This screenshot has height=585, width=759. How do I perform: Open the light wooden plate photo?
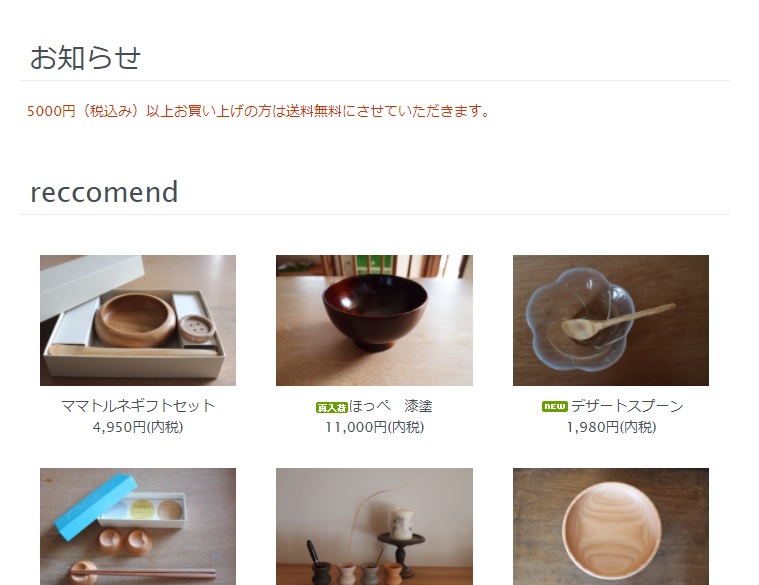coord(611,526)
